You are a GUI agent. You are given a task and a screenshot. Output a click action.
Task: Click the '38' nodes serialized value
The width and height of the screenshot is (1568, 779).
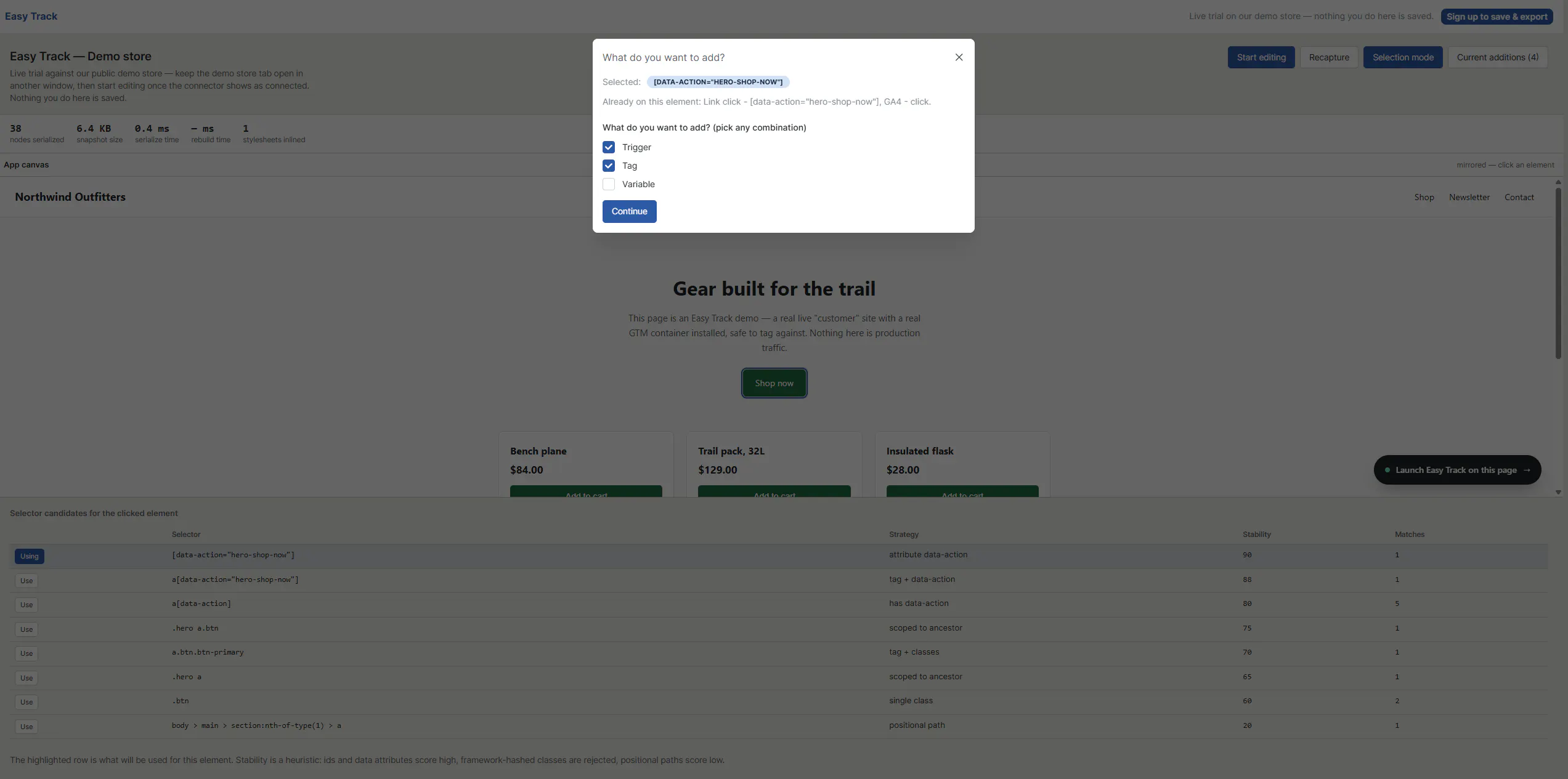click(15, 129)
